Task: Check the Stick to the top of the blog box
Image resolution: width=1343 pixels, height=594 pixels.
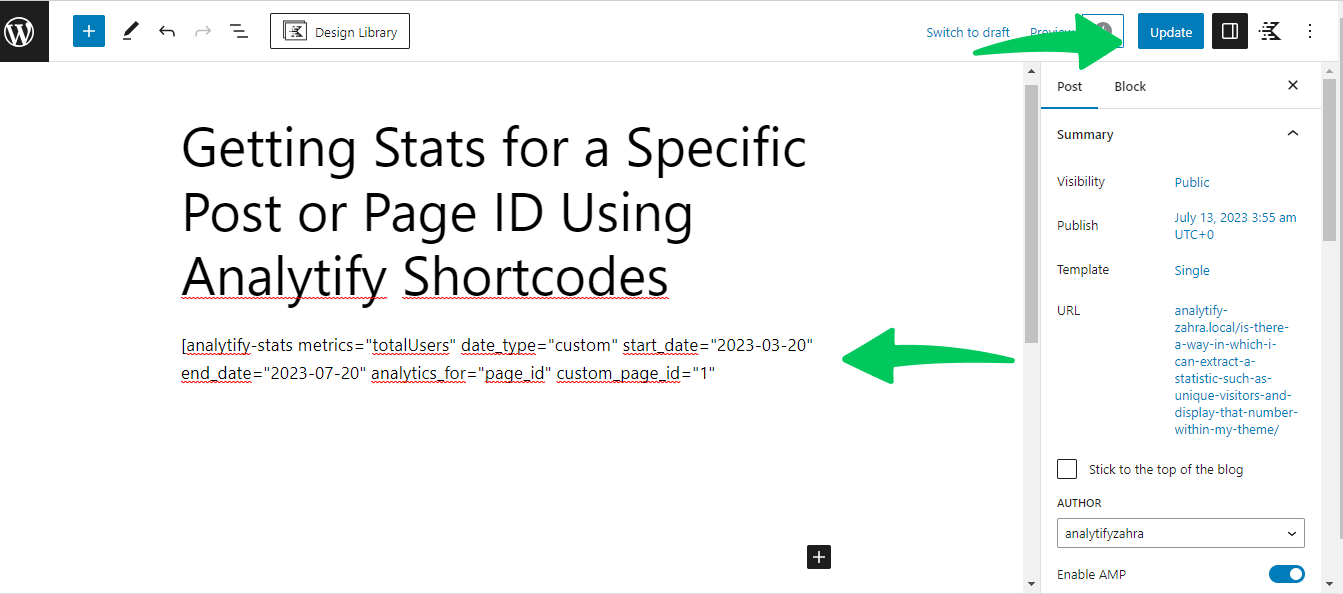Action: pos(1067,468)
